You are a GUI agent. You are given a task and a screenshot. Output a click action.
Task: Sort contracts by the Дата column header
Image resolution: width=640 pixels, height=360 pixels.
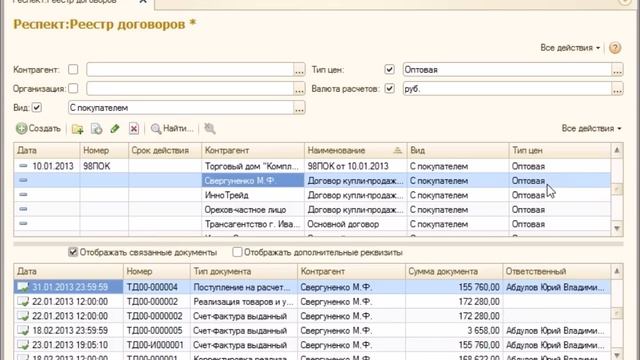(x=47, y=150)
